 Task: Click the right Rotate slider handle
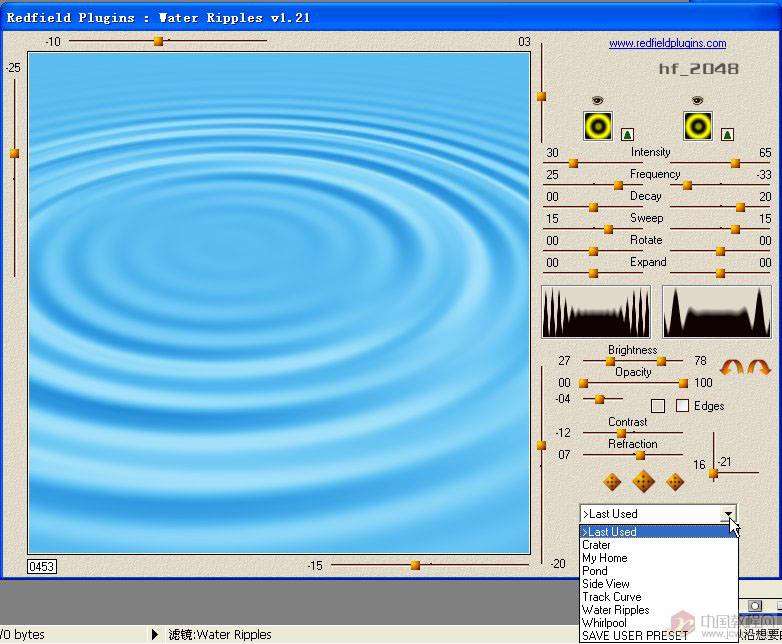[x=720, y=251]
